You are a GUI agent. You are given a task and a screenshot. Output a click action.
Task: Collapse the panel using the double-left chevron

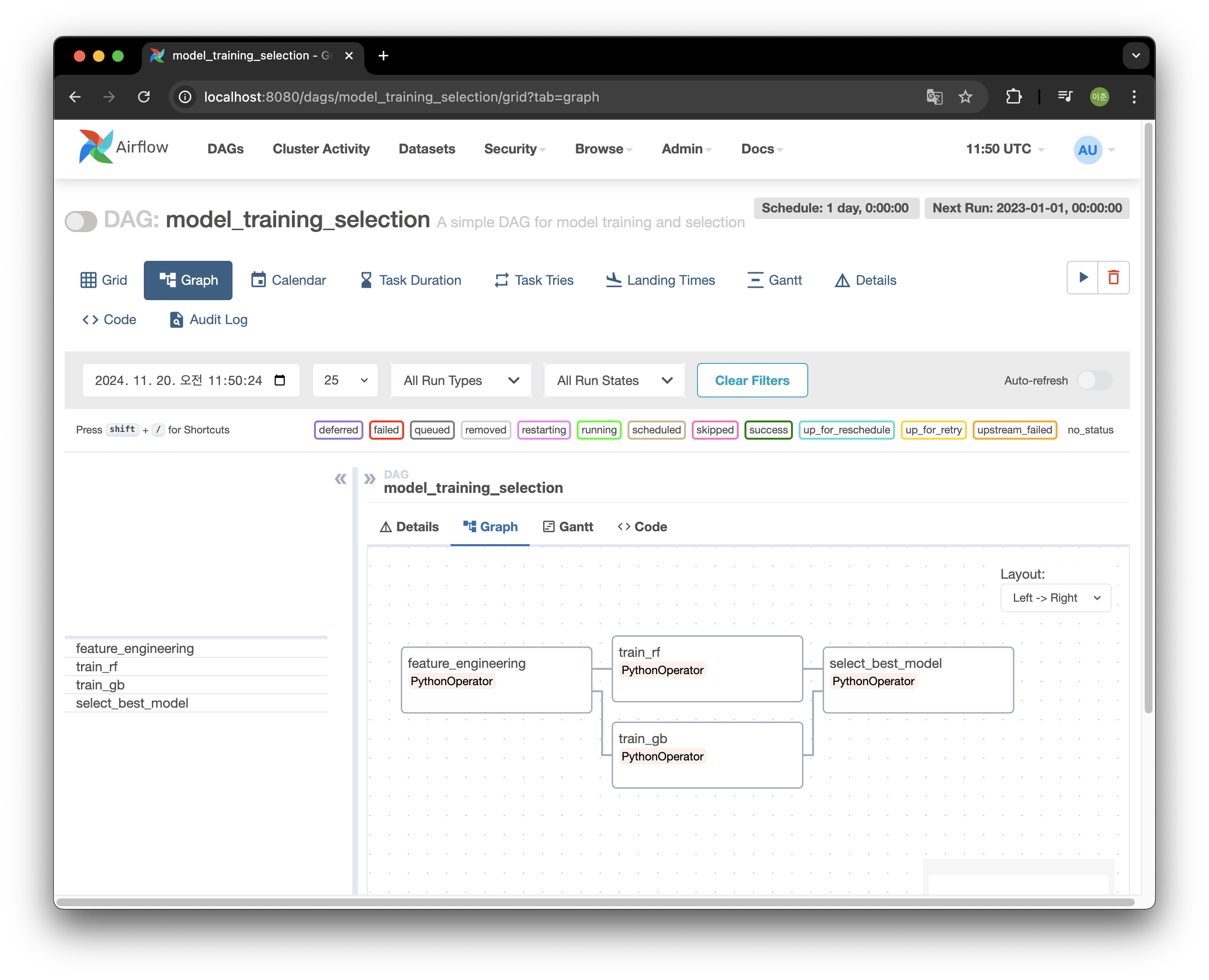[x=340, y=479]
